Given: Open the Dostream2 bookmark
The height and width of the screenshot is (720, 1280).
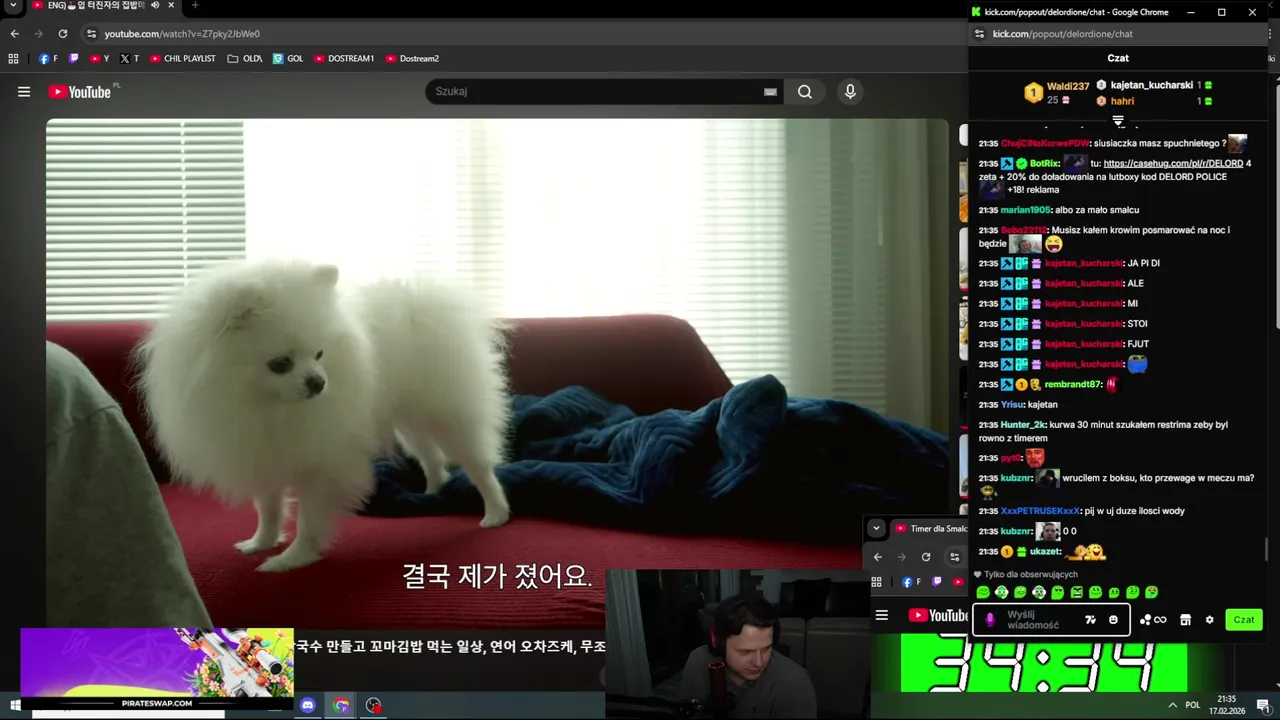Looking at the screenshot, I should click(412, 59).
